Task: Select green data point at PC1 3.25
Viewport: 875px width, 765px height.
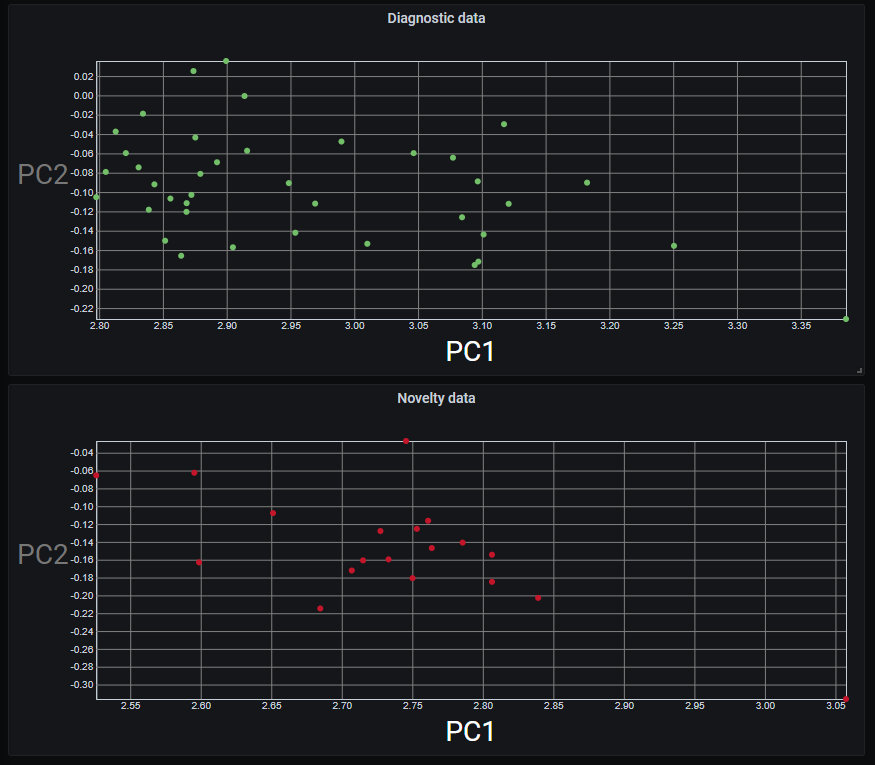Action: click(674, 246)
